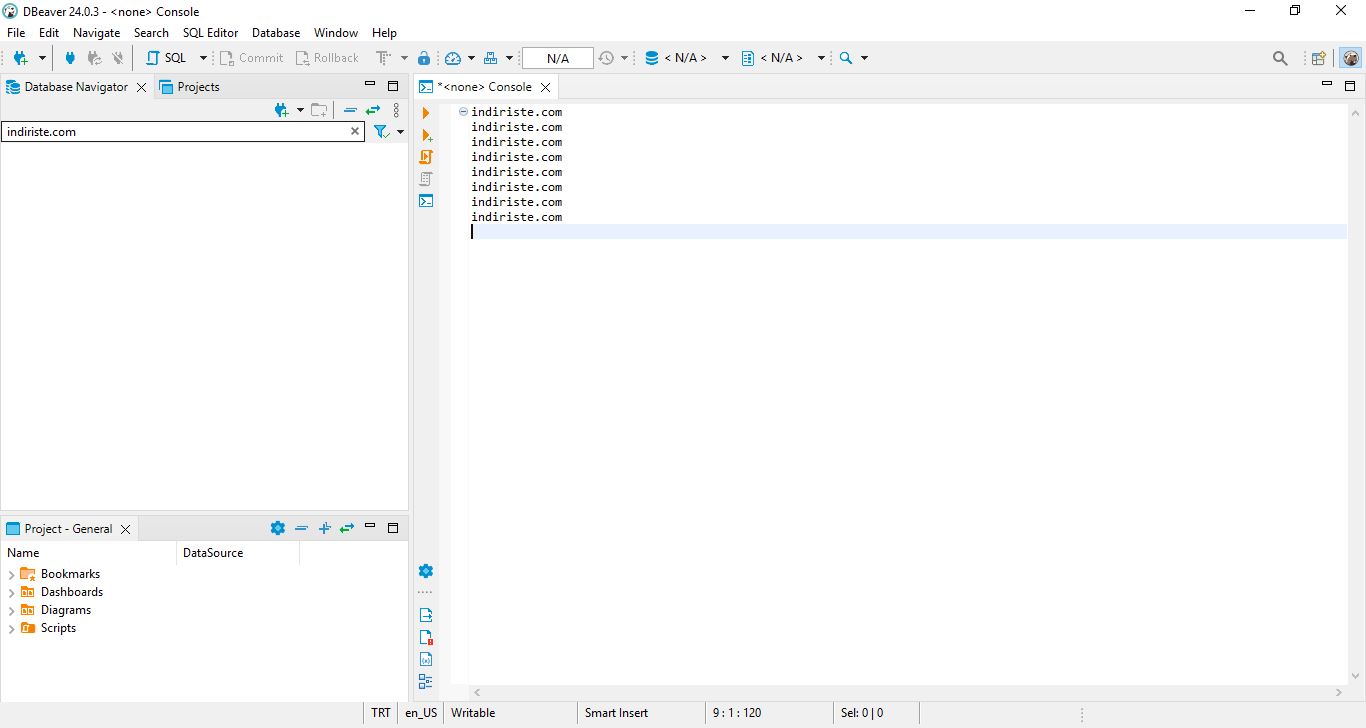The image size is (1366, 728).
Task: Open the Navigate menu
Action: [x=97, y=33]
